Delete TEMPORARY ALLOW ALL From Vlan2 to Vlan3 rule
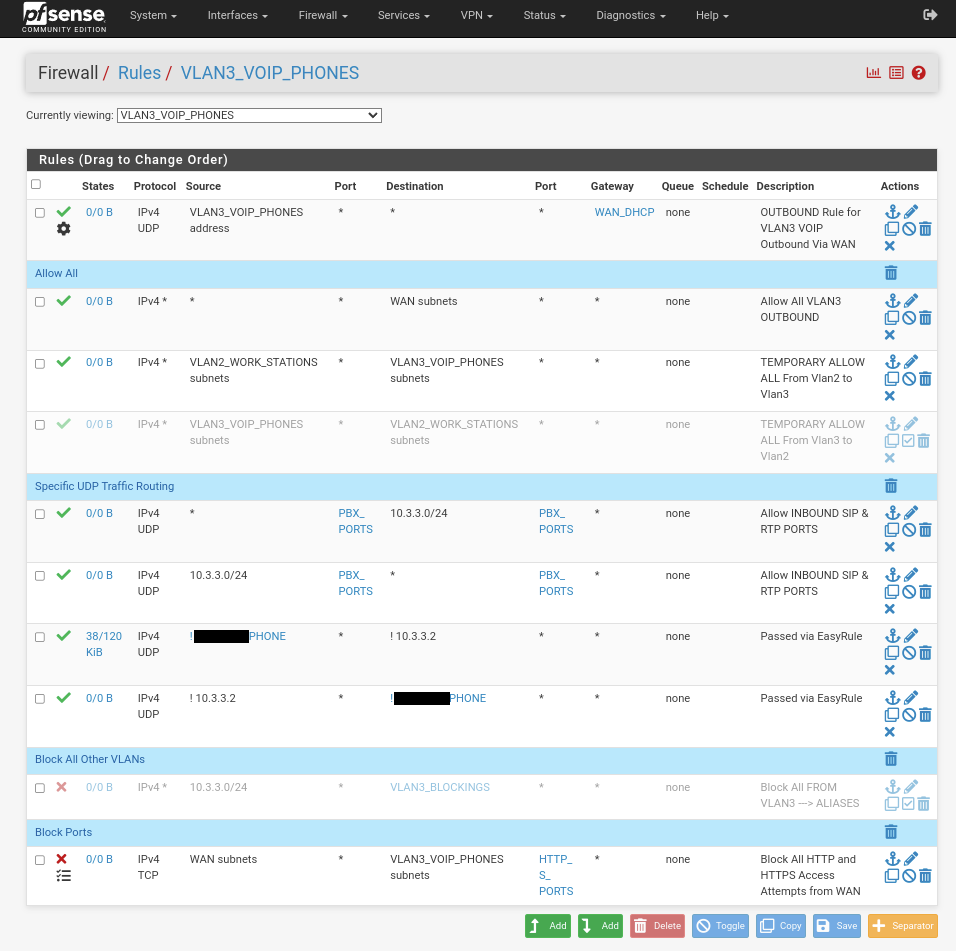This screenshot has height=951, width=956. 925,379
